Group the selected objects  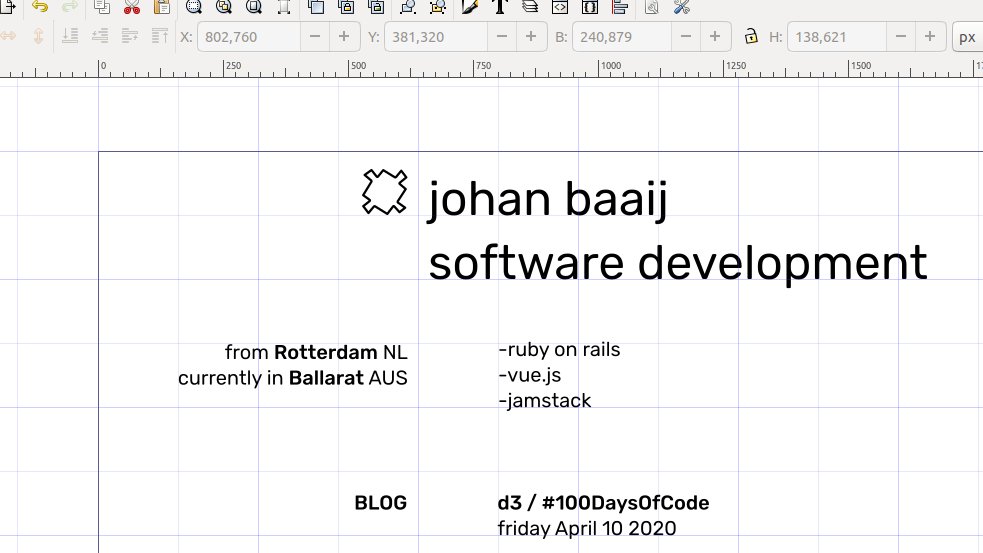pos(408,6)
